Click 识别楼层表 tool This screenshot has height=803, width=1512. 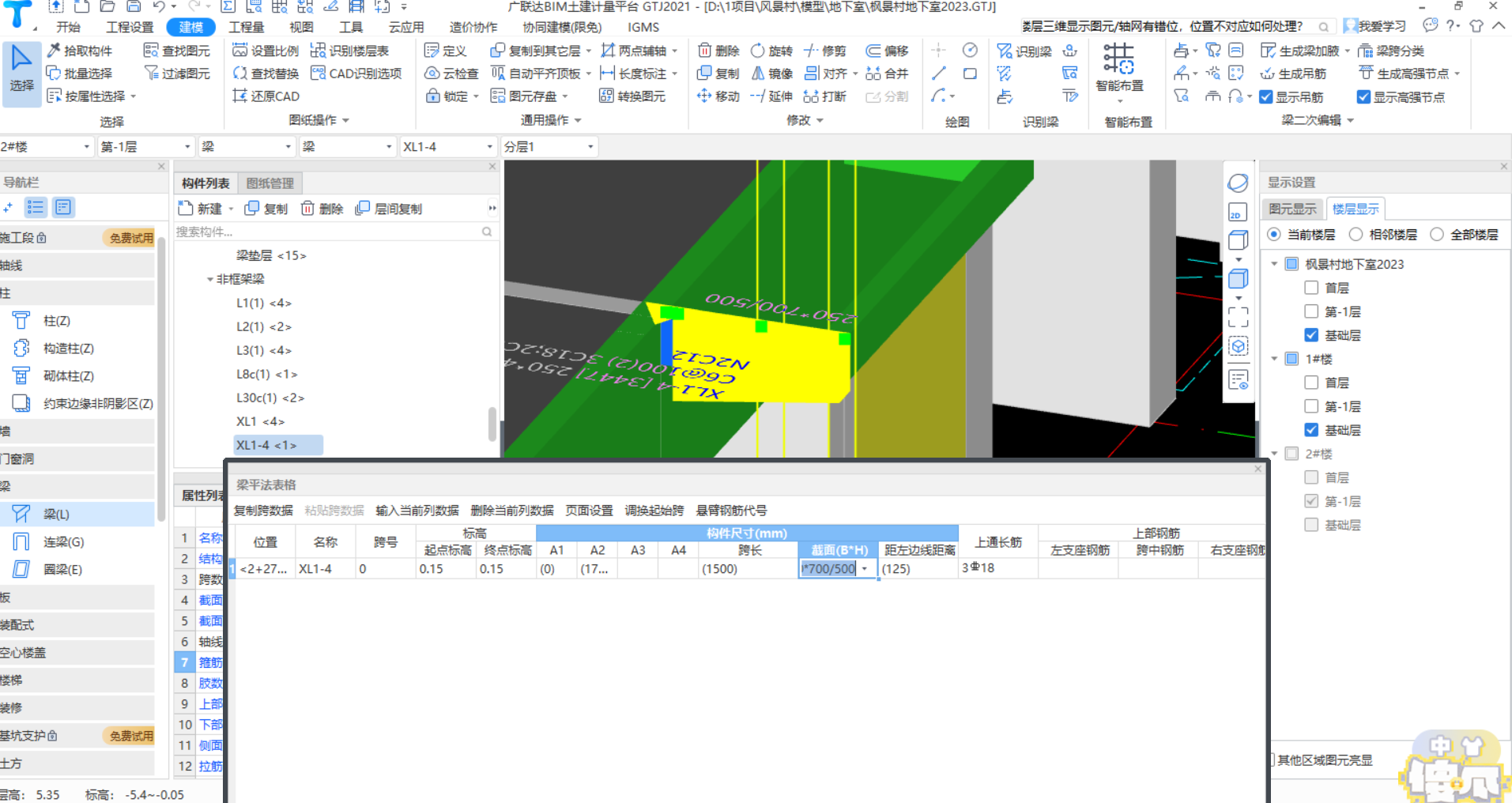click(x=350, y=51)
